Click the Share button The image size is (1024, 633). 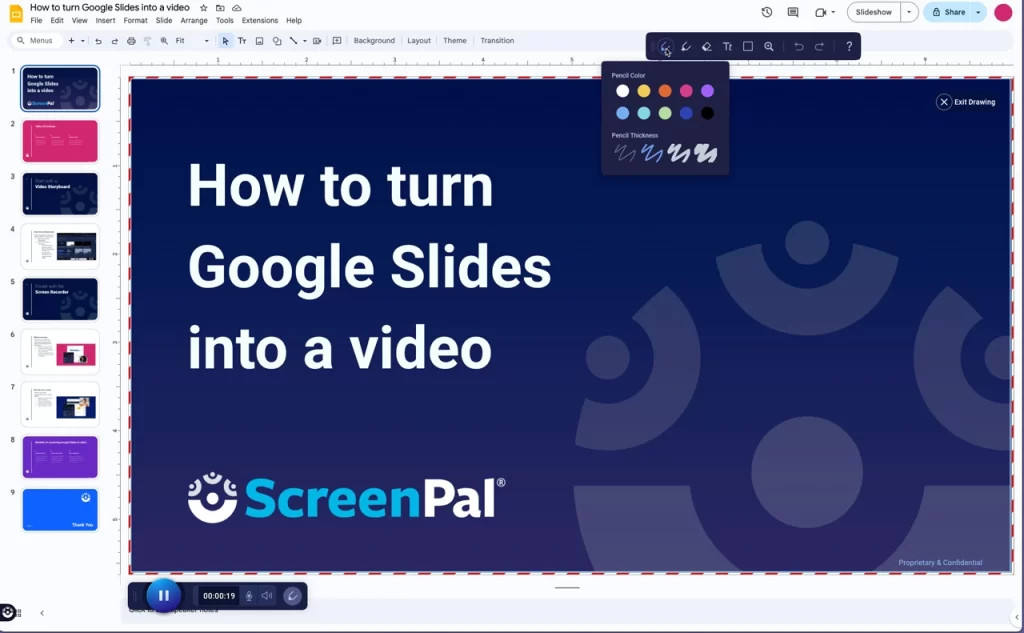(x=948, y=12)
